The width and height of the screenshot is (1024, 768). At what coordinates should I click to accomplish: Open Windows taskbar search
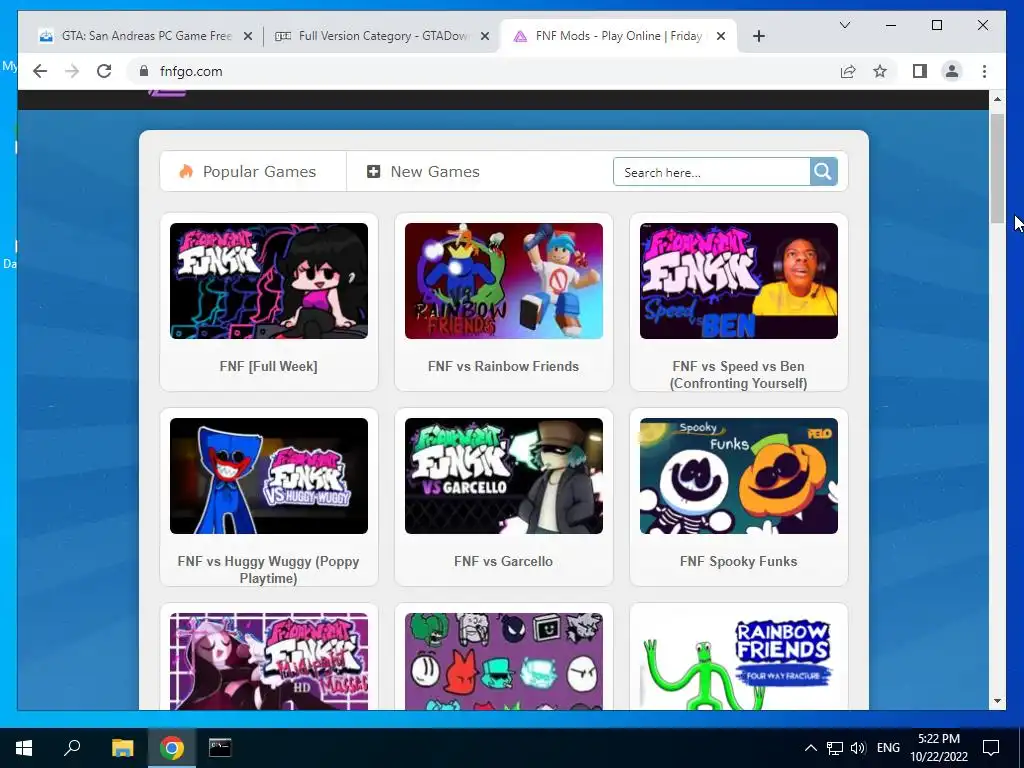point(72,747)
